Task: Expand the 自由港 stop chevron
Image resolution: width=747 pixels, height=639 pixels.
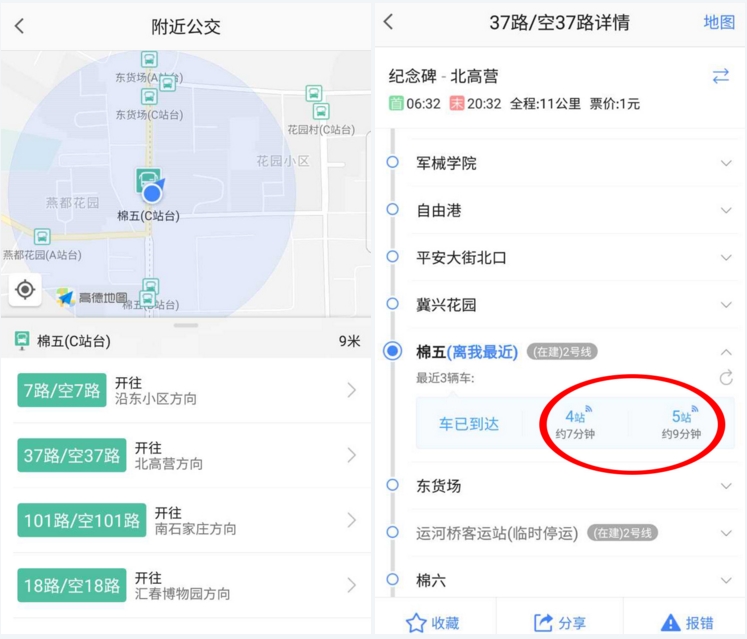Action: pyautogui.click(x=726, y=210)
